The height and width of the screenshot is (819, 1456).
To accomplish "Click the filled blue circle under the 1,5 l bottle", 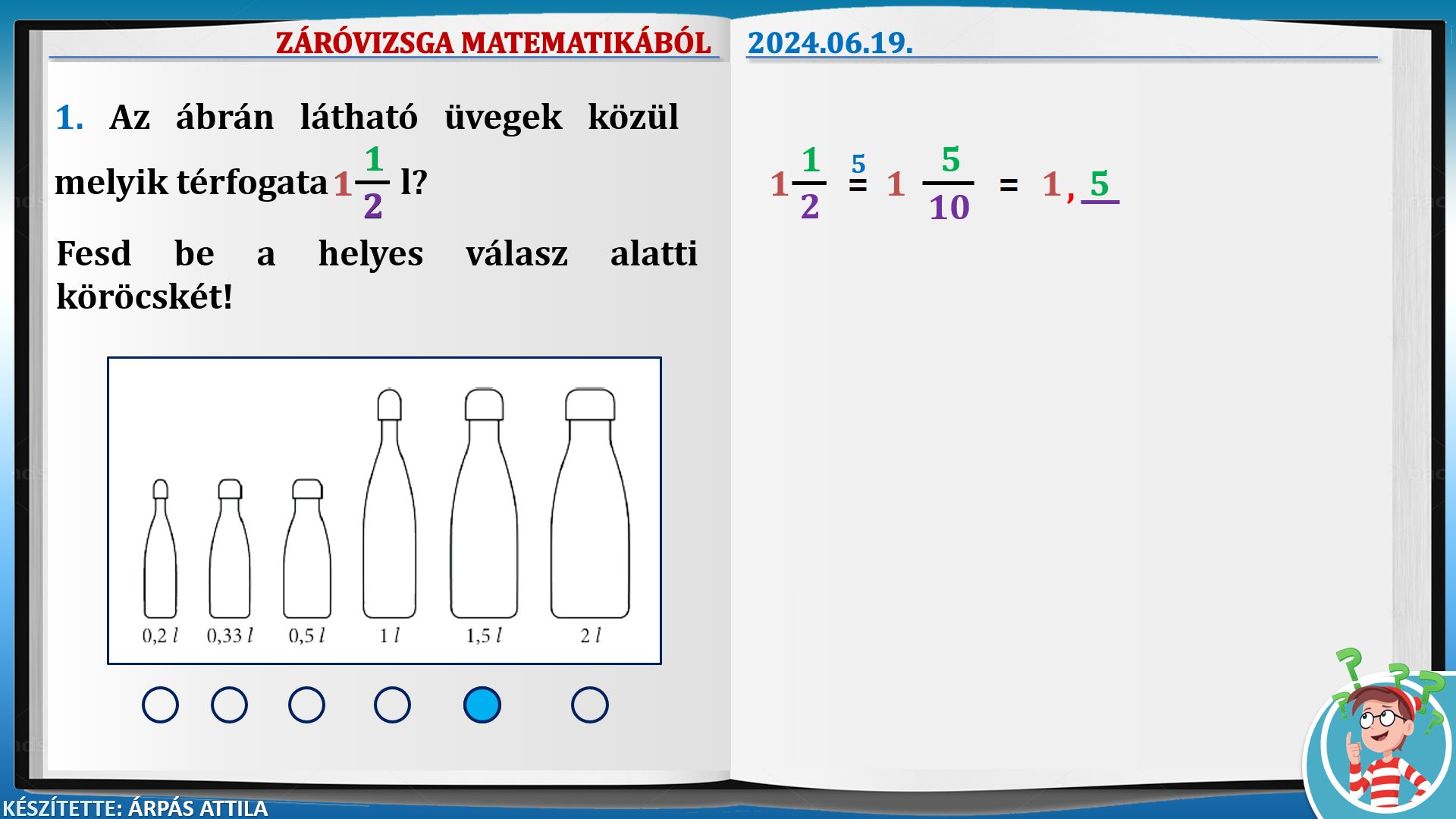I will pos(482,704).
